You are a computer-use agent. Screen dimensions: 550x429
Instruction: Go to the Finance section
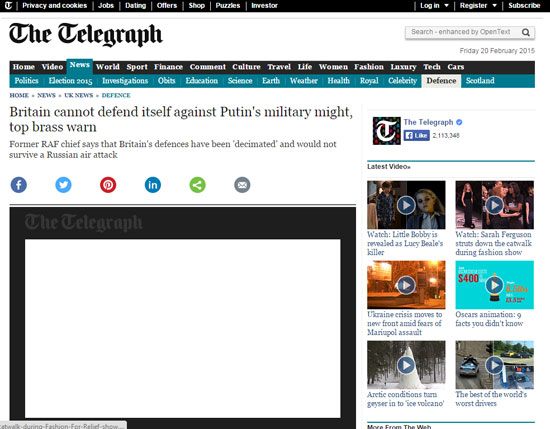coord(168,67)
